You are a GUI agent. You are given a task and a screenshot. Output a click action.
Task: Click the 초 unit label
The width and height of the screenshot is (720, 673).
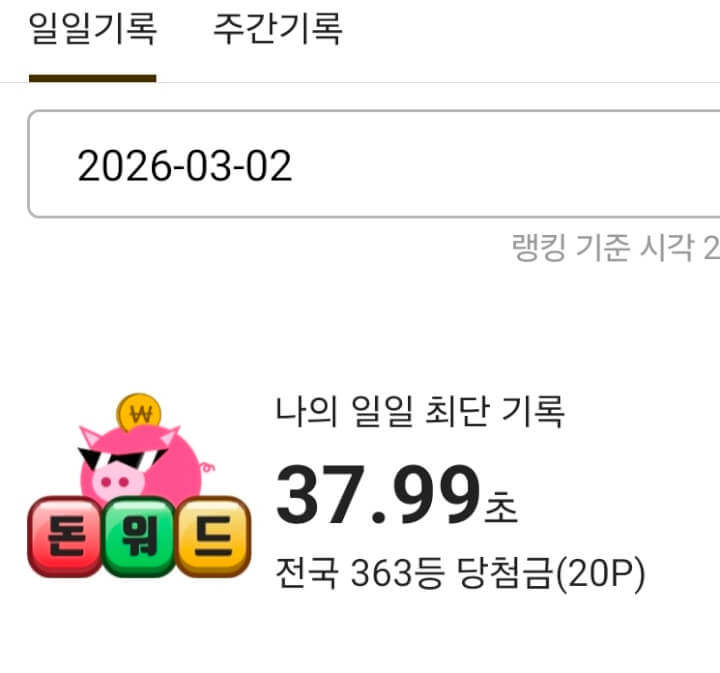click(x=501, y=507)
